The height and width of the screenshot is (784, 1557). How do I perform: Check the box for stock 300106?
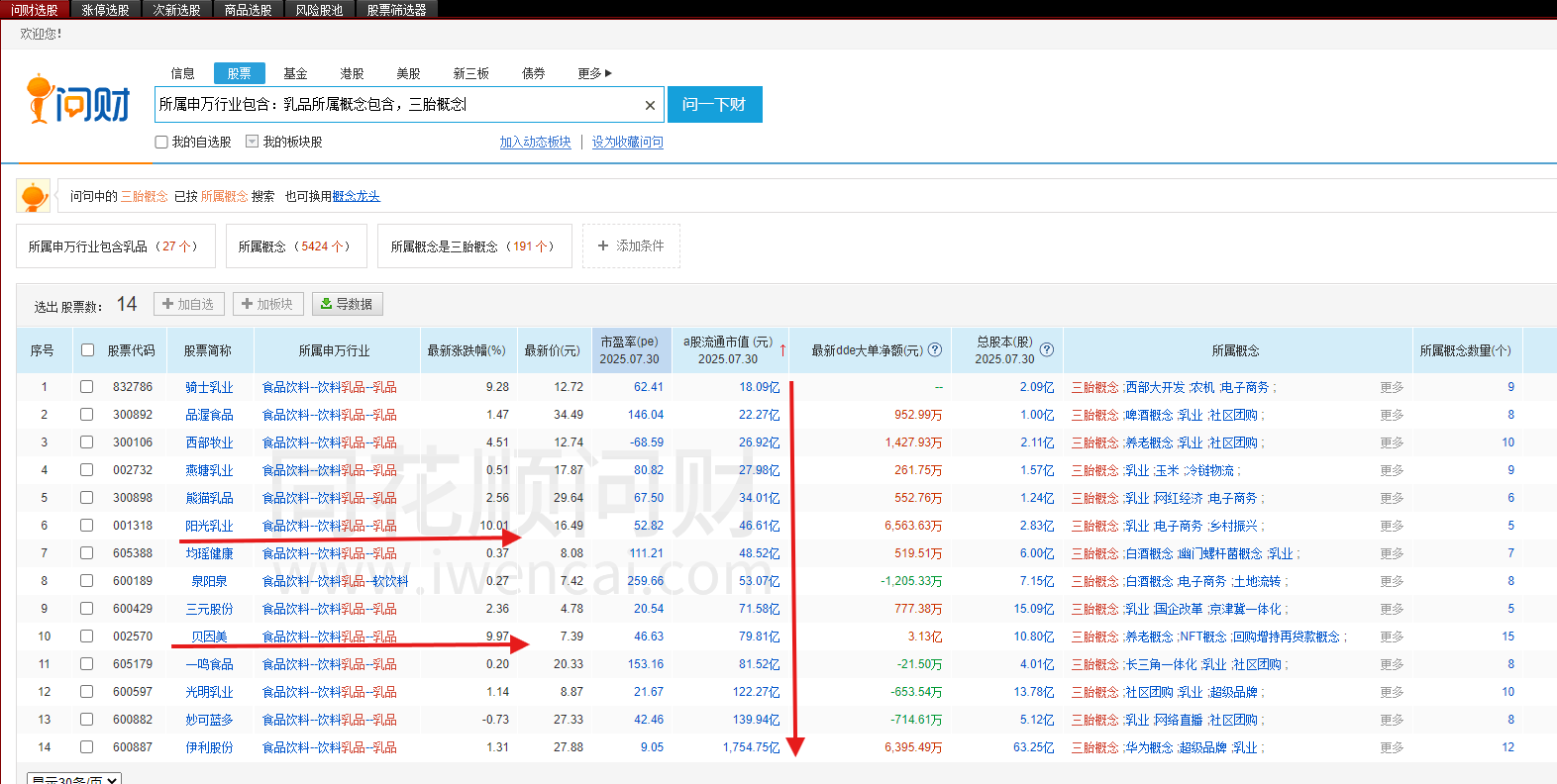tap(87, 442)
